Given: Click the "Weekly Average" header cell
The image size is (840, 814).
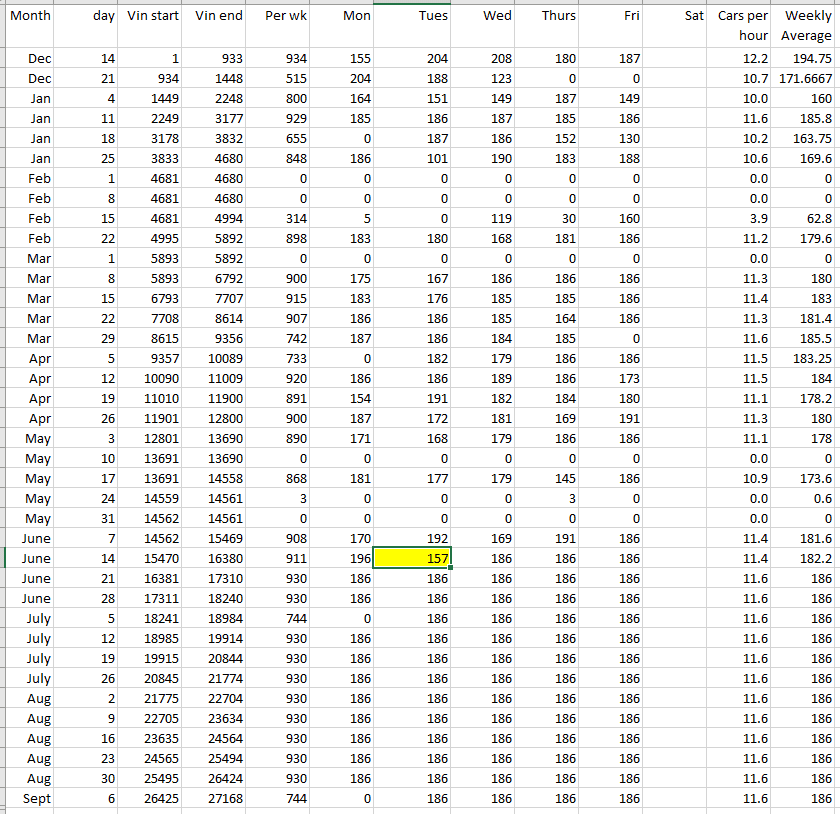Looking at the screenshot, I should (x=806, y=26).
